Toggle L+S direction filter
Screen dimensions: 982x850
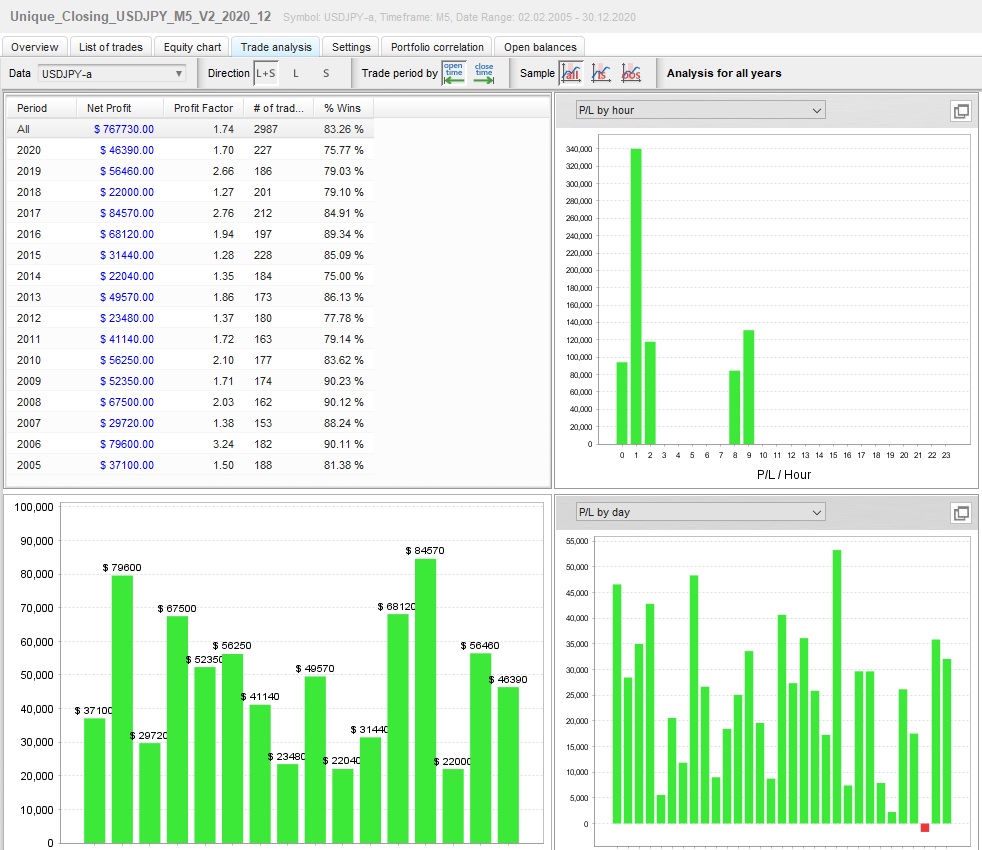click(266, 73)
